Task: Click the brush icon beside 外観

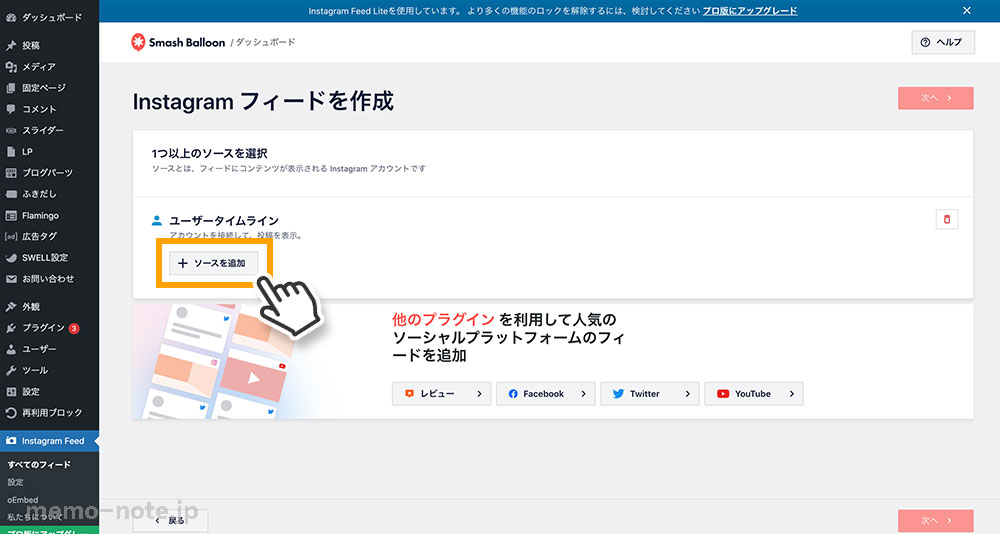Action: [x=11, y=307]
